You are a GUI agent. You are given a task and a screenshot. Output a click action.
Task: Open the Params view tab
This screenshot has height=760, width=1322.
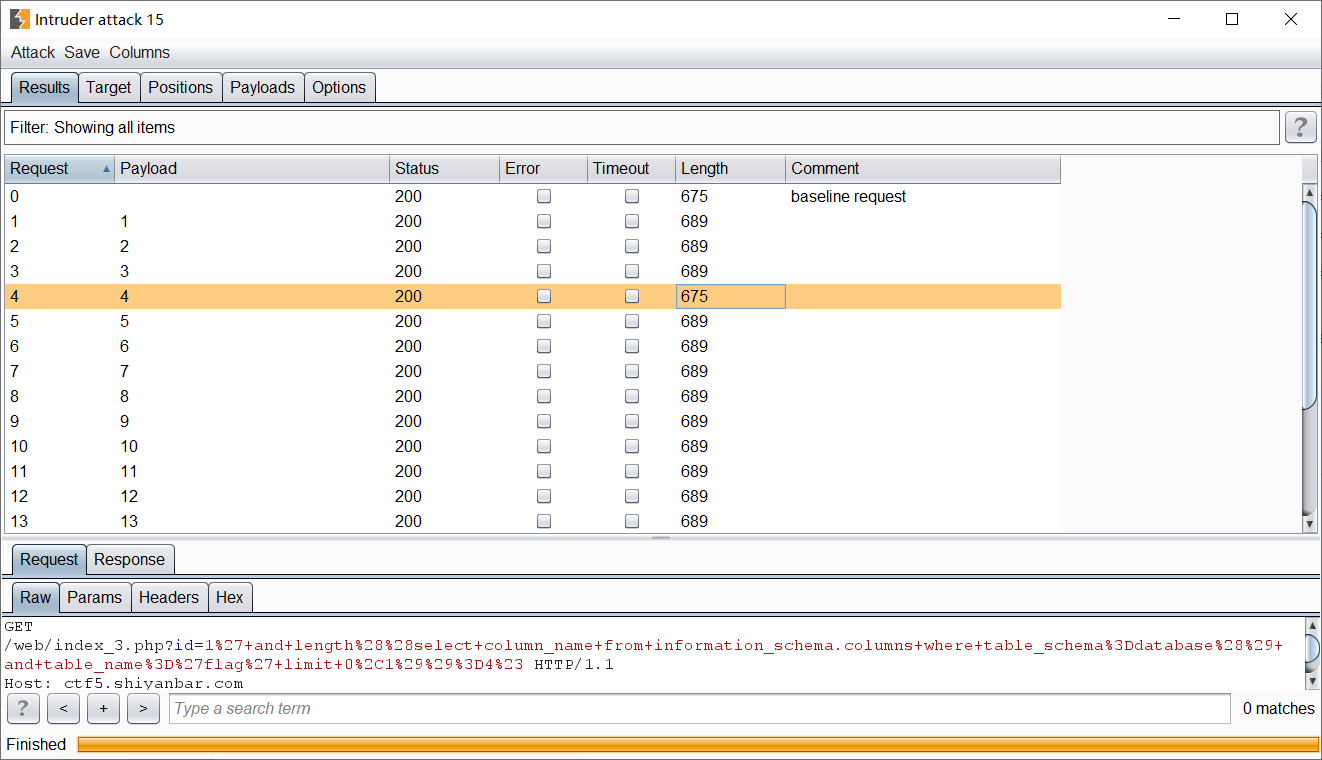point(95,597)
